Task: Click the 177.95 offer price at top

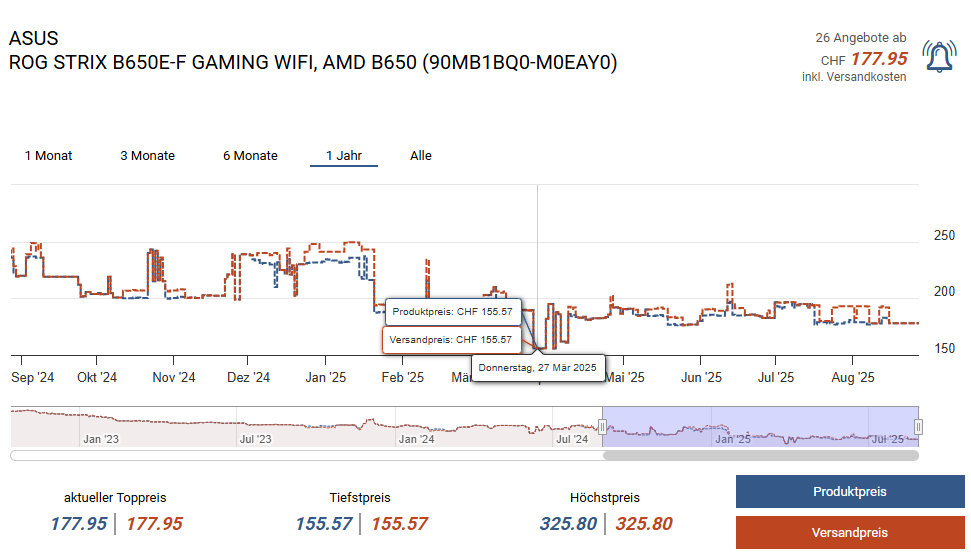Action: tap(879, 59)
